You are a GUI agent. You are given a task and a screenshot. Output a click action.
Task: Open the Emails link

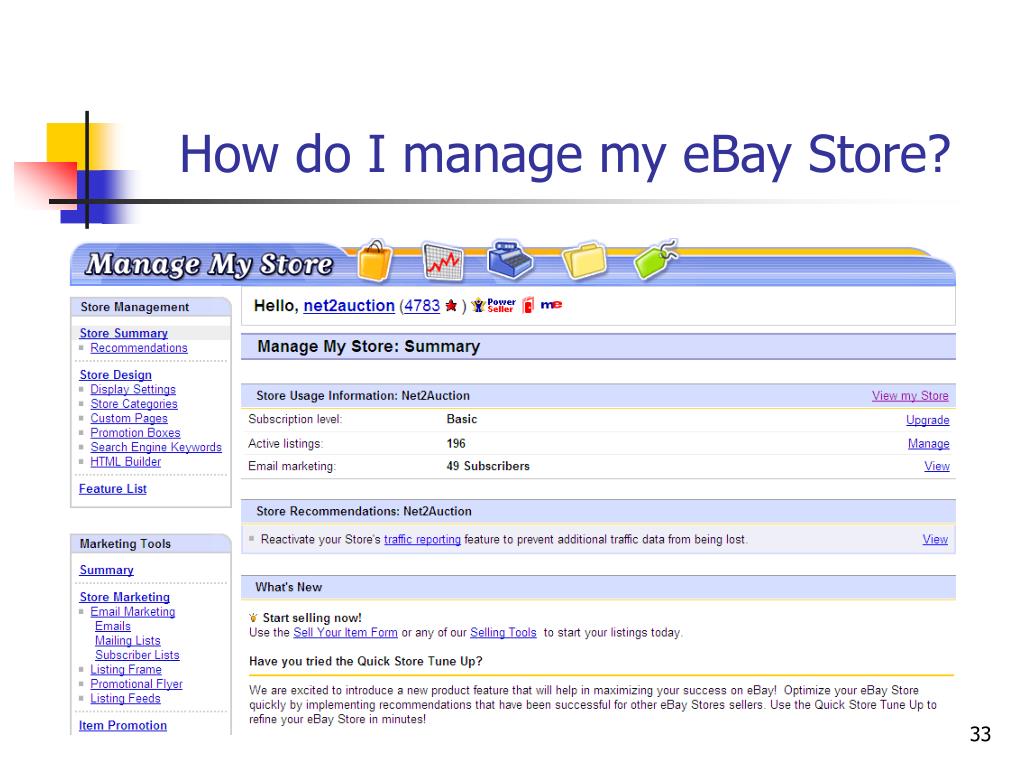click(113, 626)
